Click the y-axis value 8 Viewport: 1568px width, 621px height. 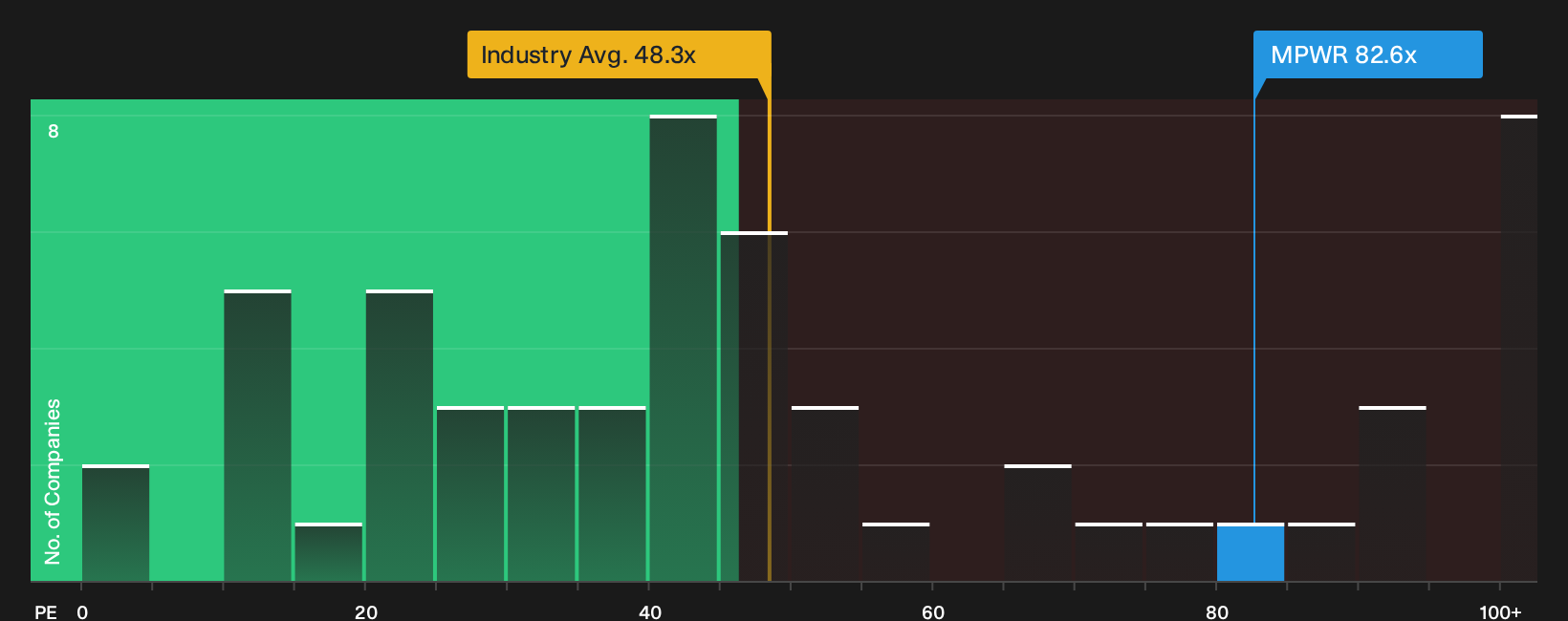pos(54,131)
